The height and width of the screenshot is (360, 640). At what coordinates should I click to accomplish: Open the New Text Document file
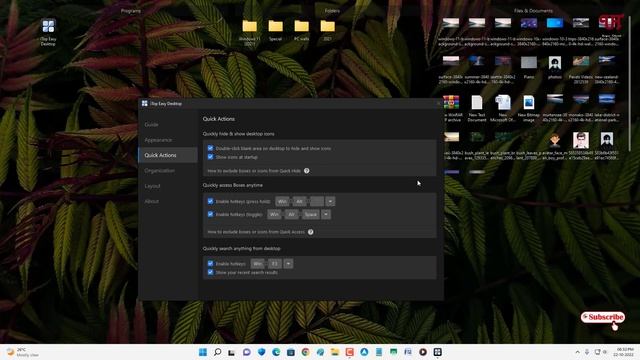pyautogui.click(x=477, y=108)
